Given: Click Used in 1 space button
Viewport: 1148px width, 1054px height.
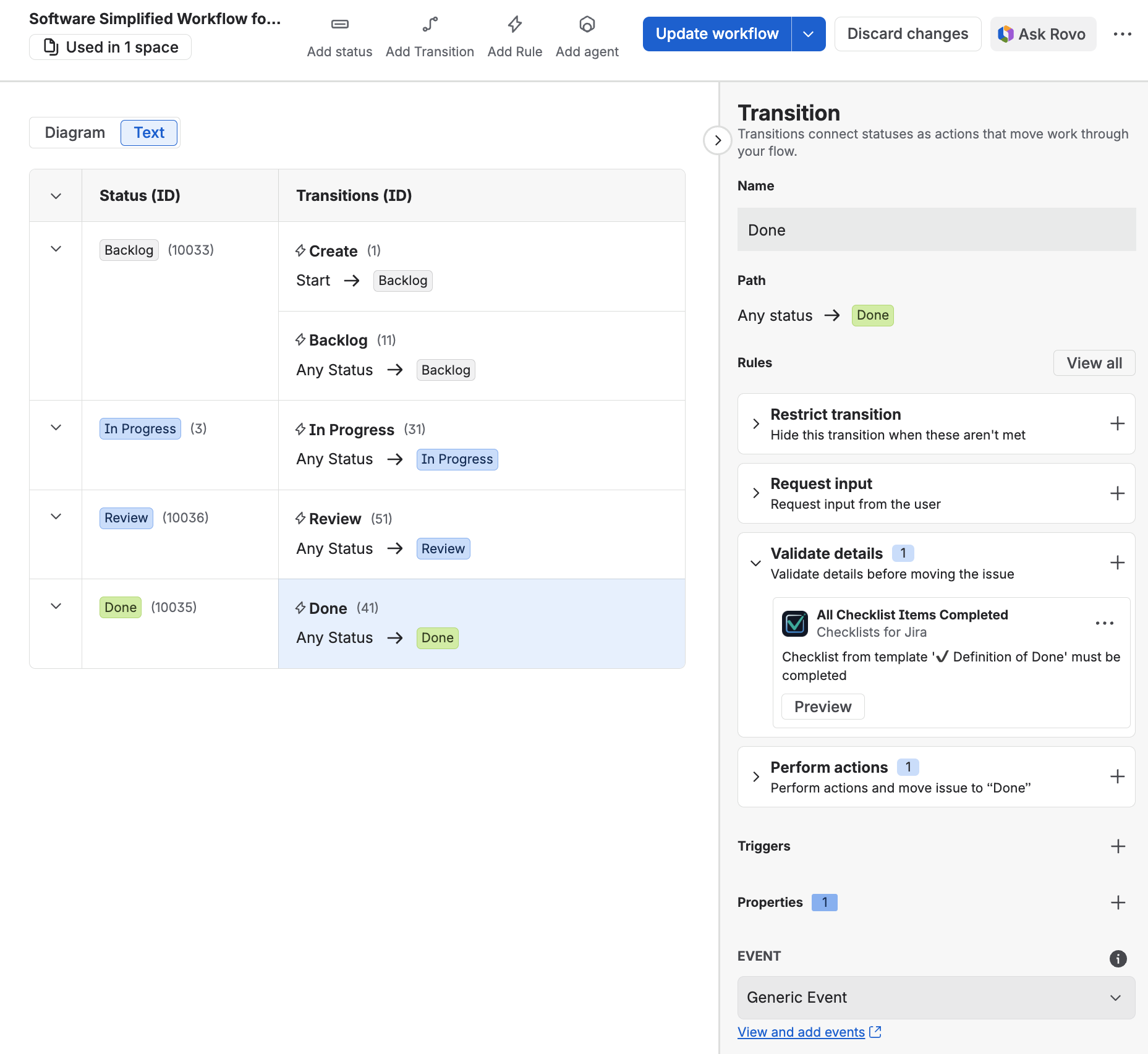Looking at the screenshot, I should pos(110,47).
